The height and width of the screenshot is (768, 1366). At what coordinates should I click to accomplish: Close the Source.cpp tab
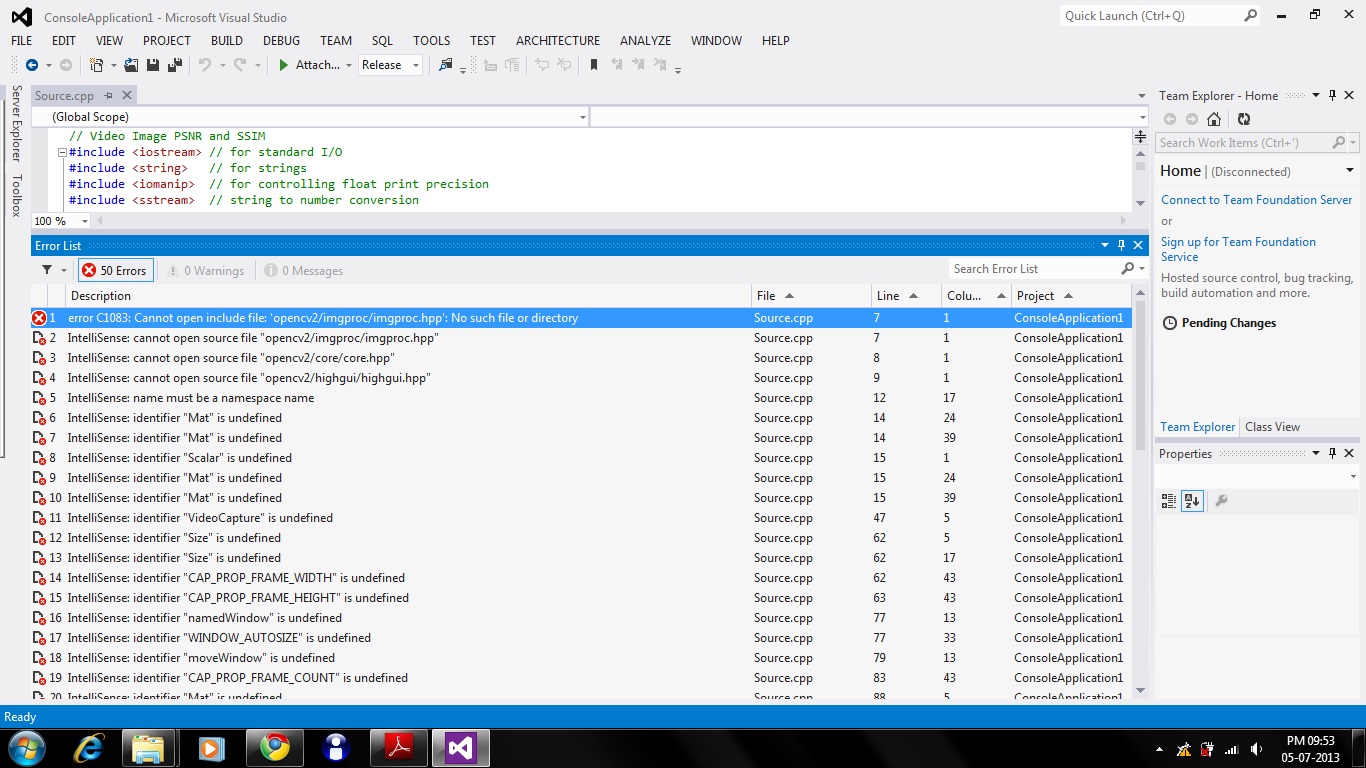pyautogui.click(x=127, y=95)
